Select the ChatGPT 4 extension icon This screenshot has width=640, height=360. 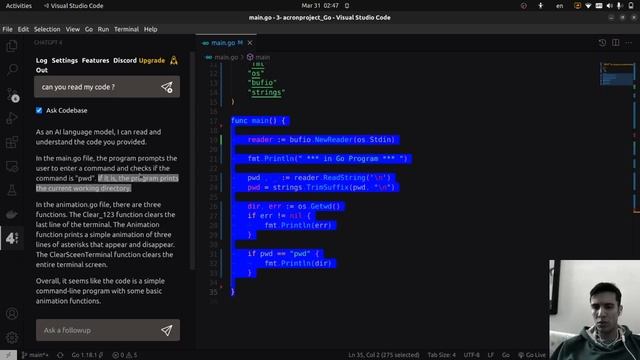click(x=12, y=238)
